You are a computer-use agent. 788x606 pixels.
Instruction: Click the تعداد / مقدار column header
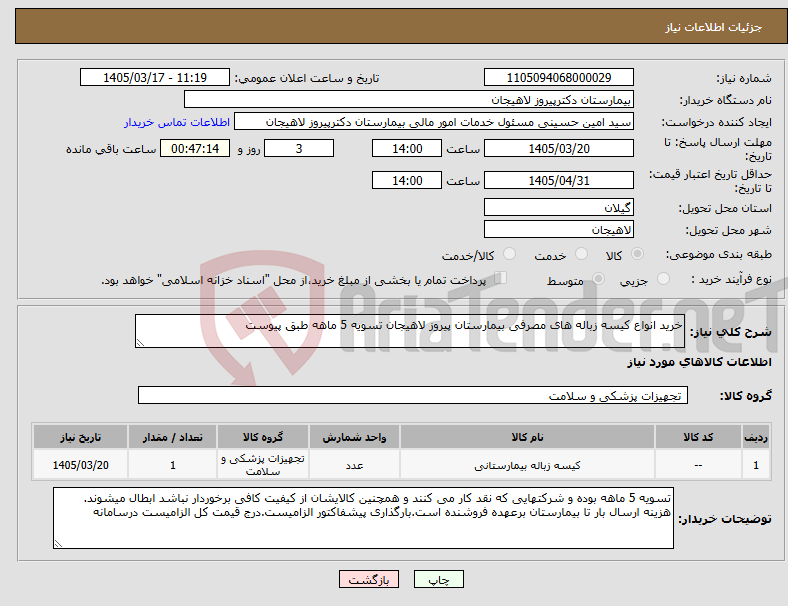point(172,437)
